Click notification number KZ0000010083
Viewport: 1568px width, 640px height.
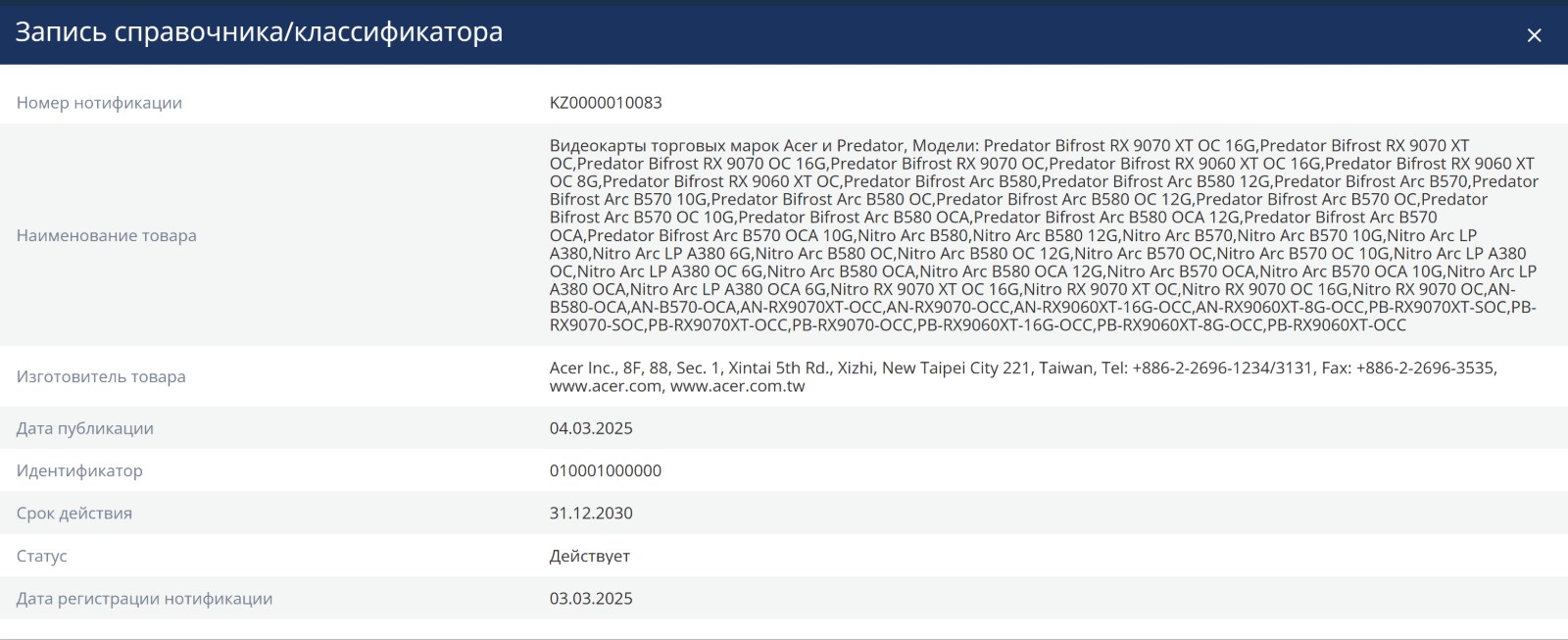606,103
